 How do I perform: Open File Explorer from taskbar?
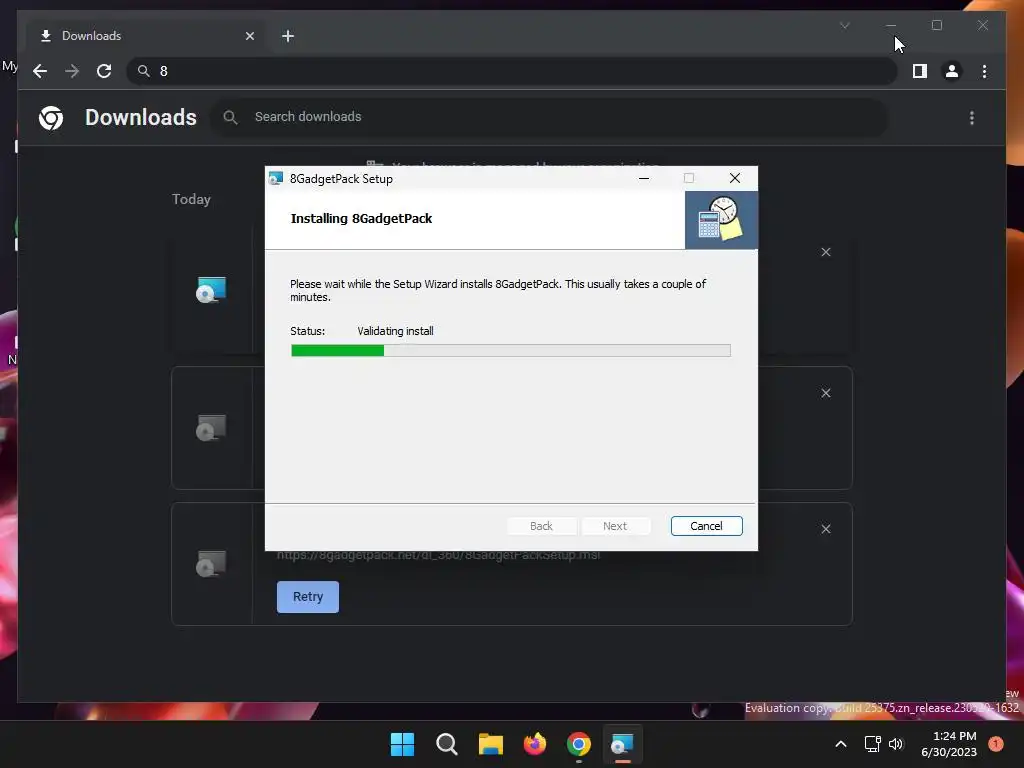[x=490, y=744]
